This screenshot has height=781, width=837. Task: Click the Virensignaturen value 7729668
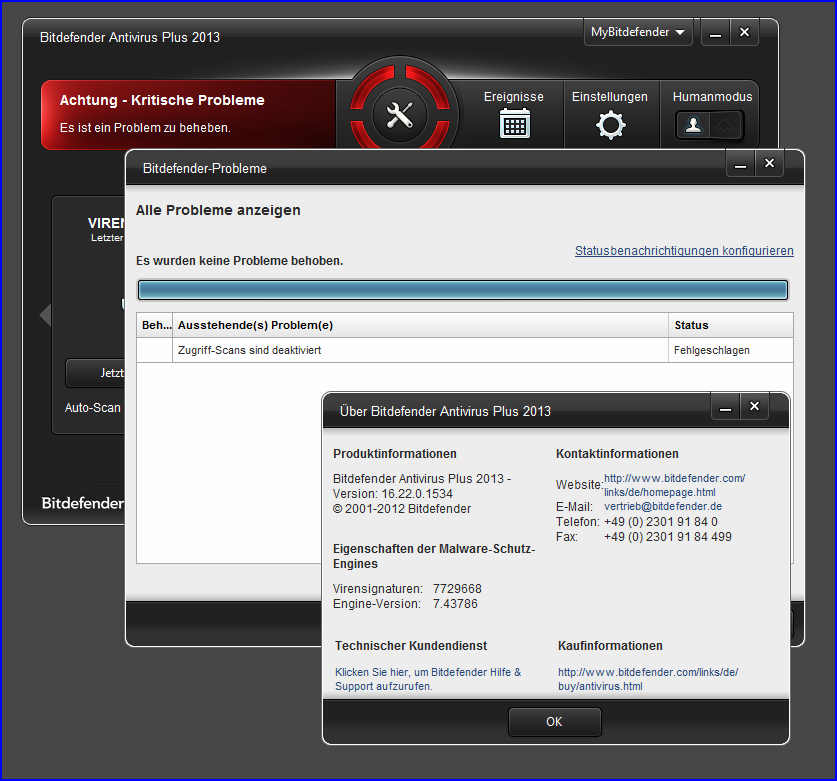[x=457, y=589]
